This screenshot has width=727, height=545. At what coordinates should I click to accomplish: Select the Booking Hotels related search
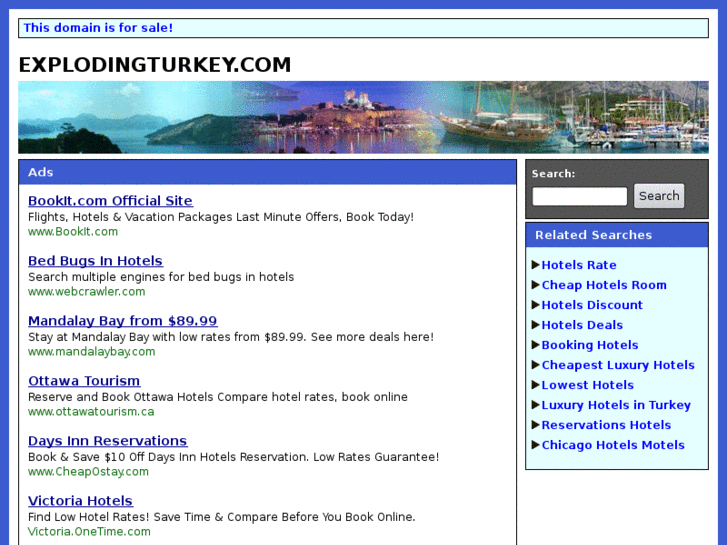coord(590,345)
